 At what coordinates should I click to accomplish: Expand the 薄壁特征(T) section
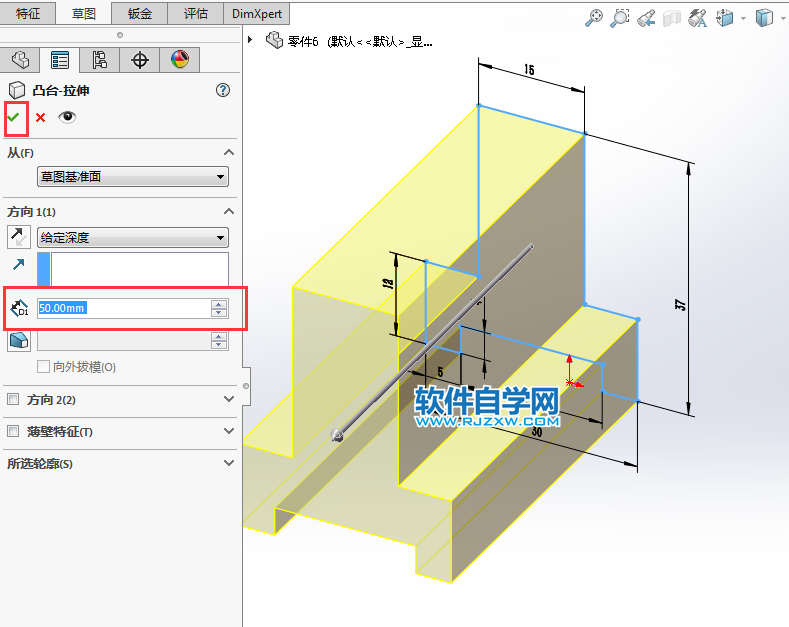click(x=229, y=431)
